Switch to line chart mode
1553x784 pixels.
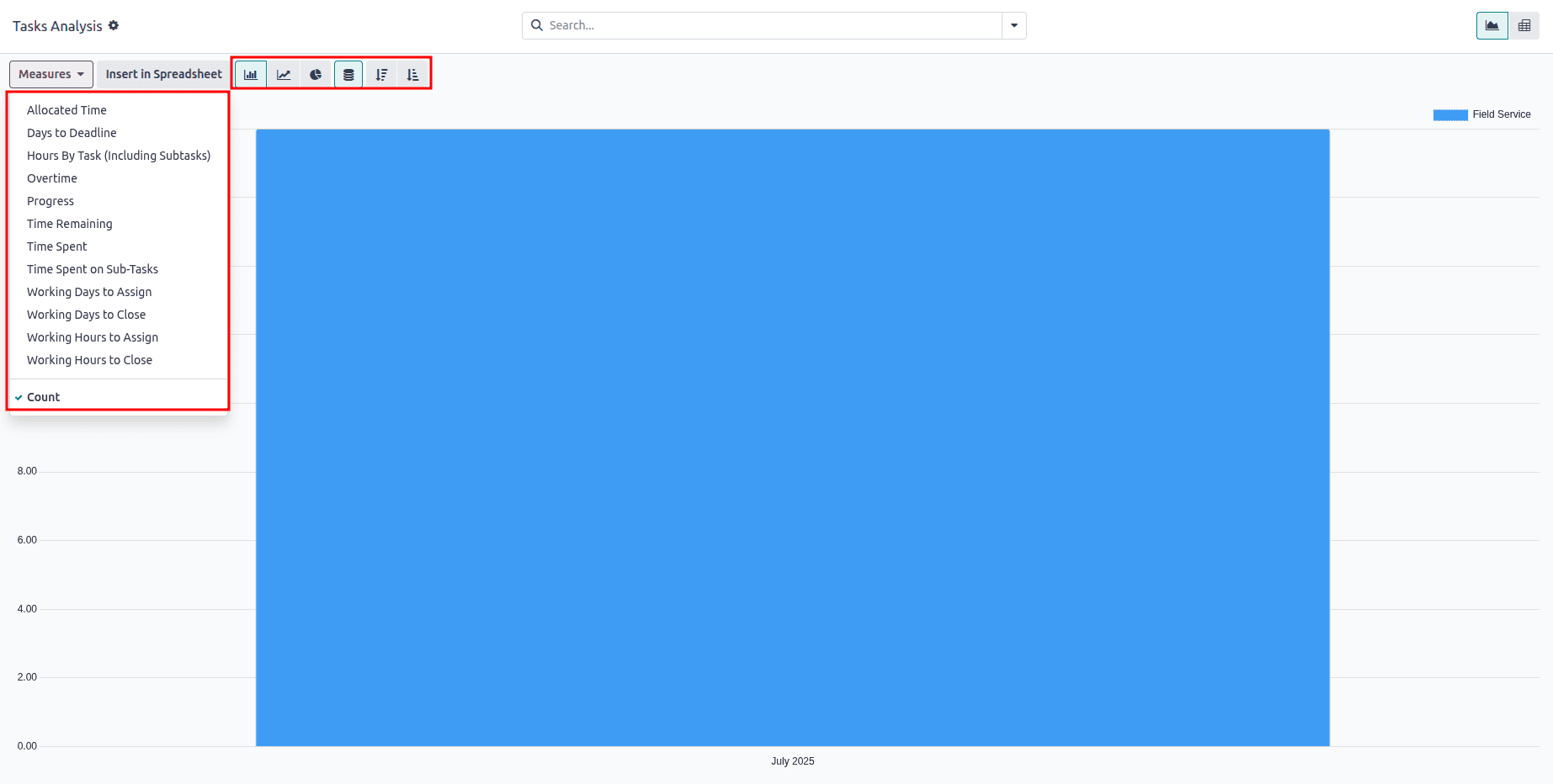click(284, 74)
